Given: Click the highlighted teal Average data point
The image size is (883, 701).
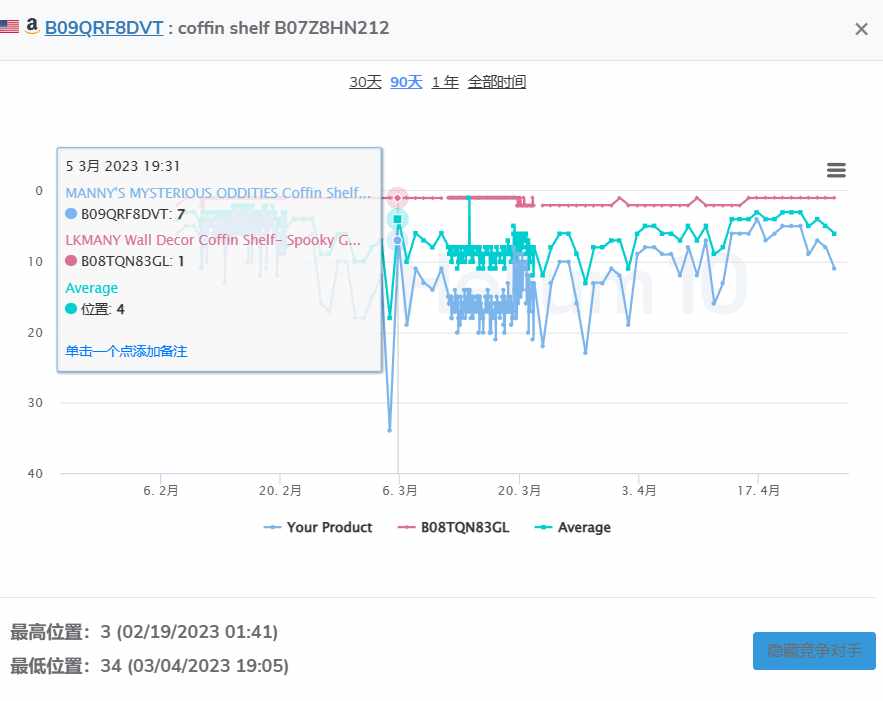Looking at the screenshot, I should tap(398, 219).
